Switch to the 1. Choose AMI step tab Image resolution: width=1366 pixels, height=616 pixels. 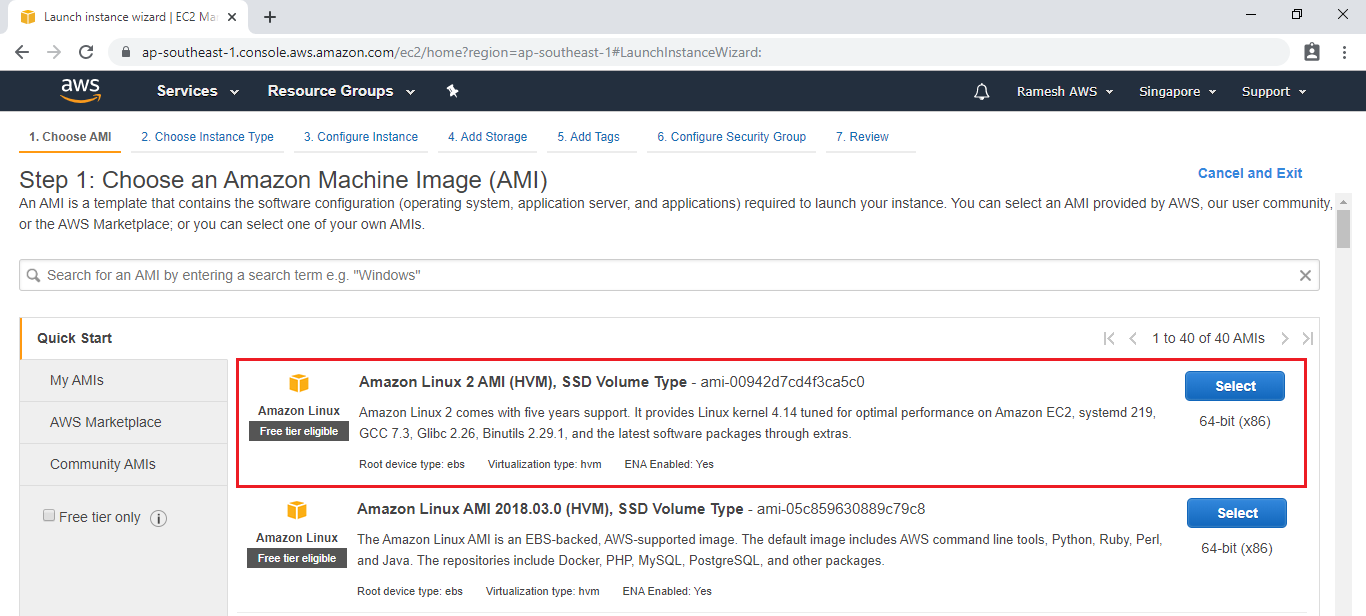point(70,137)
